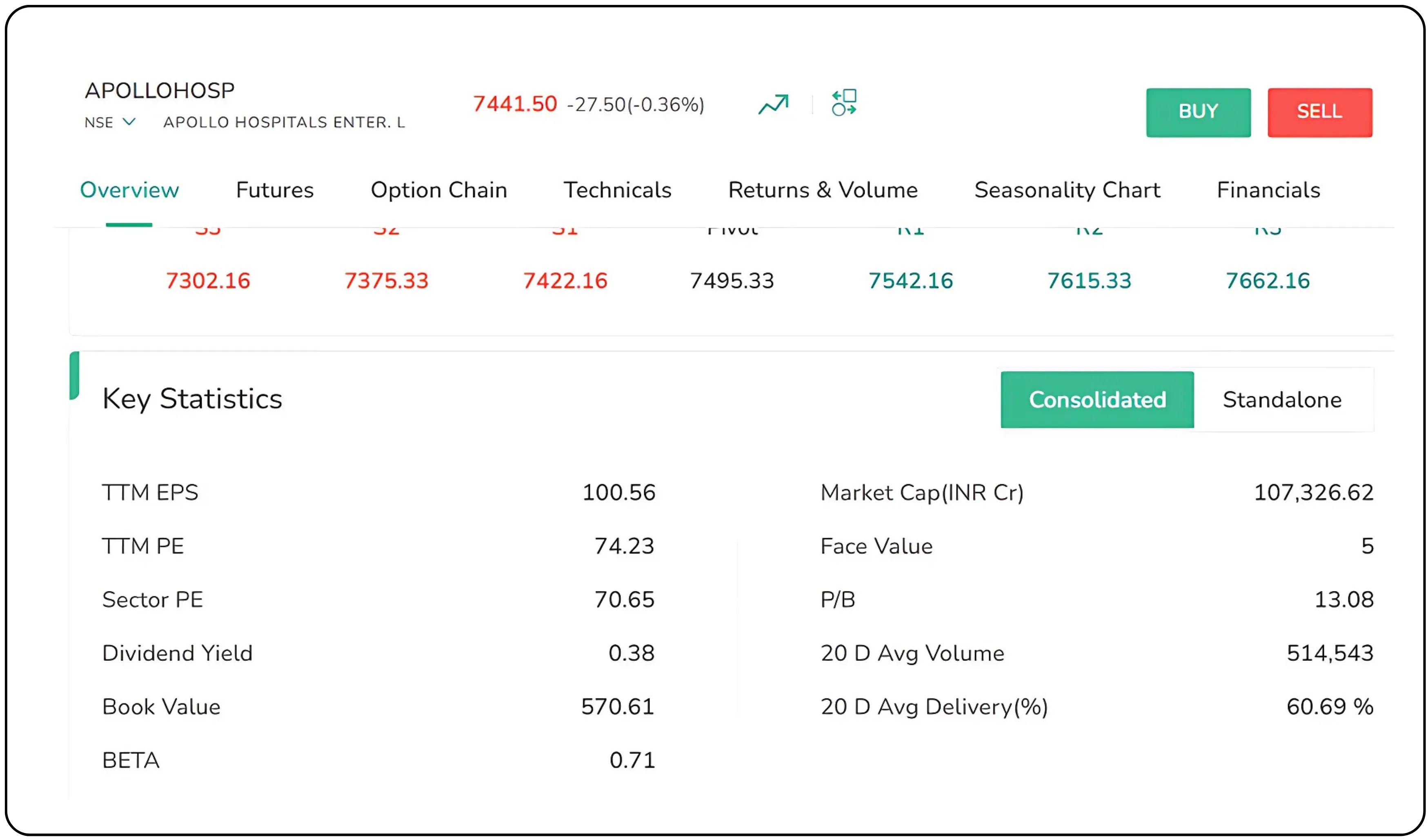Screen dimensions: 1428x840
Task: View the Seasonality Chart tab
Action: 1067,190
